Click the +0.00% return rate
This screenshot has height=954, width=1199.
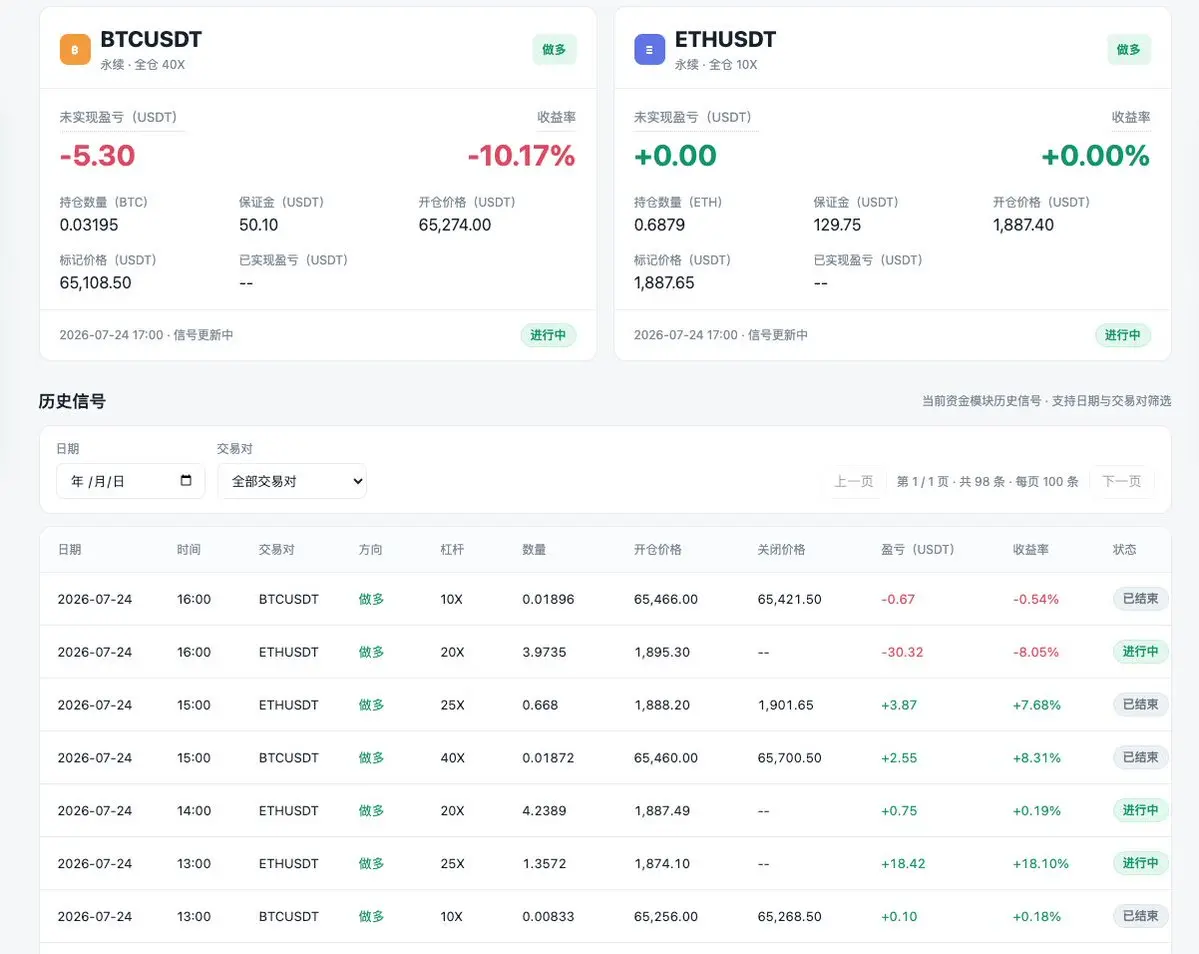pos(1096,156)
